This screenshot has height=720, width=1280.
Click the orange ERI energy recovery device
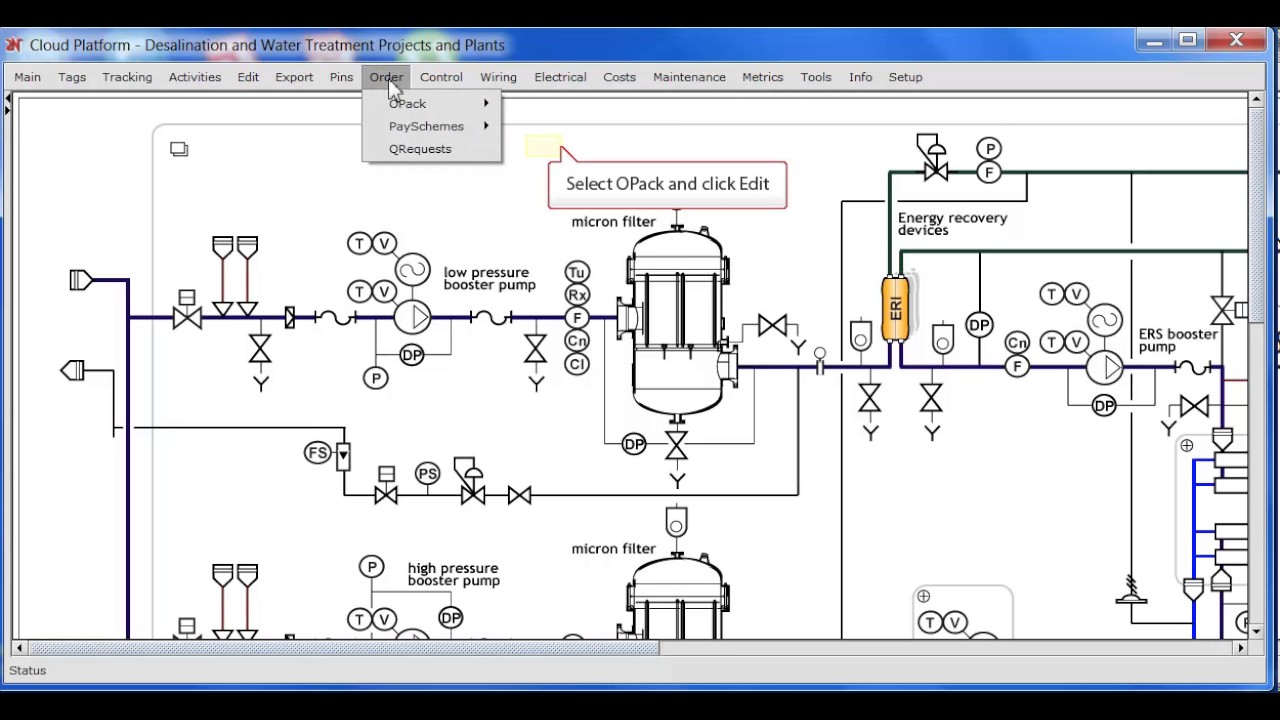click(895, 309)
